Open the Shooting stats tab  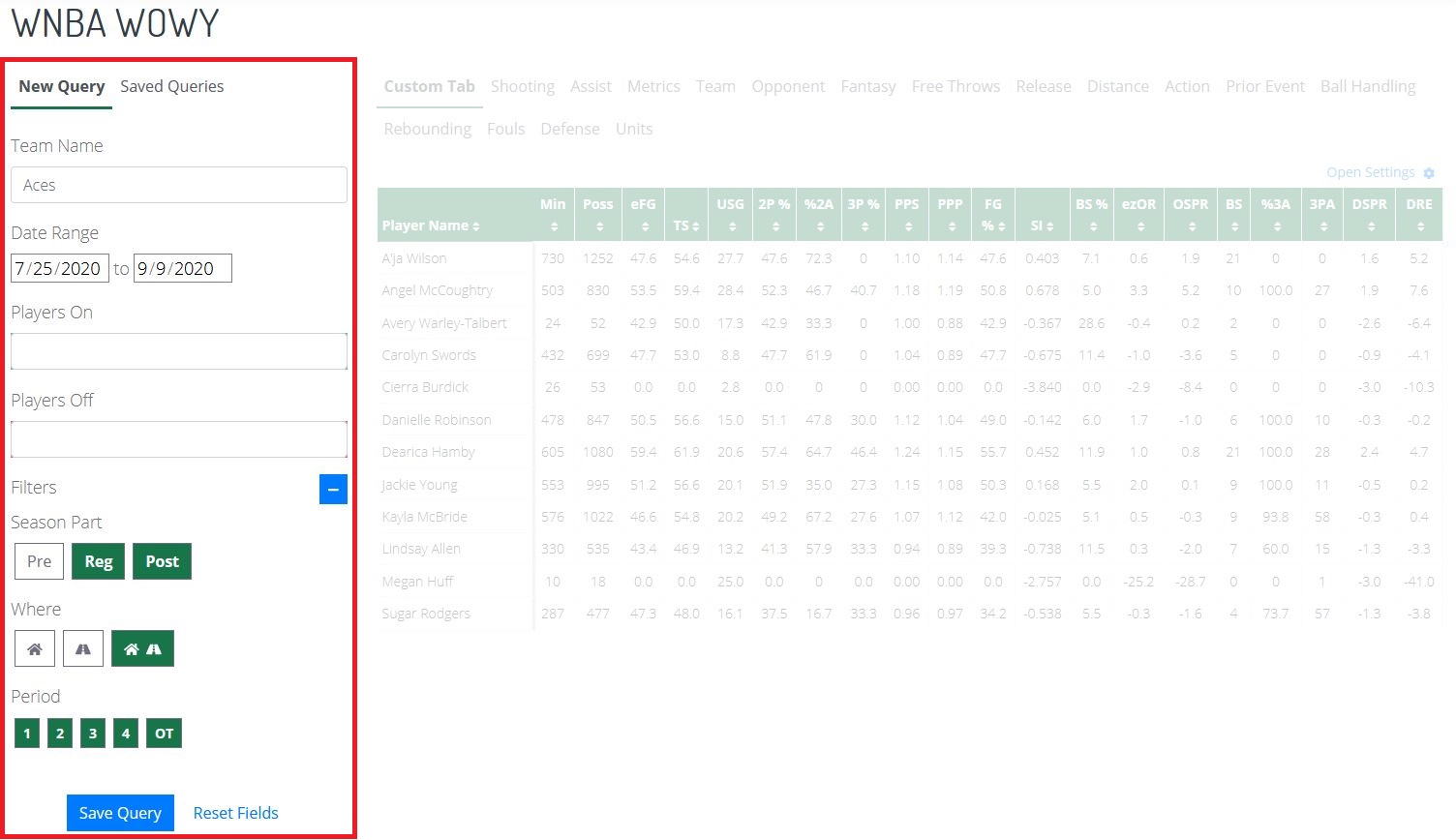(x=523, y=86)
